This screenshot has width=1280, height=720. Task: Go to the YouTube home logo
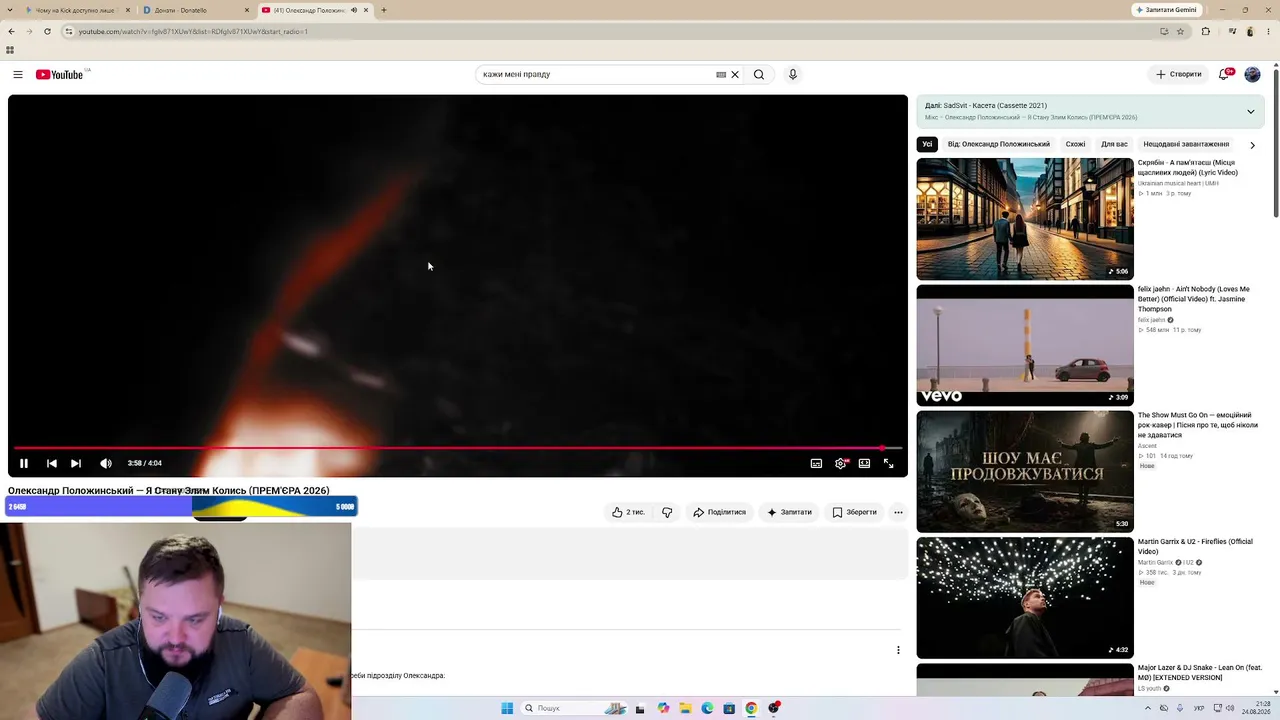60,74
